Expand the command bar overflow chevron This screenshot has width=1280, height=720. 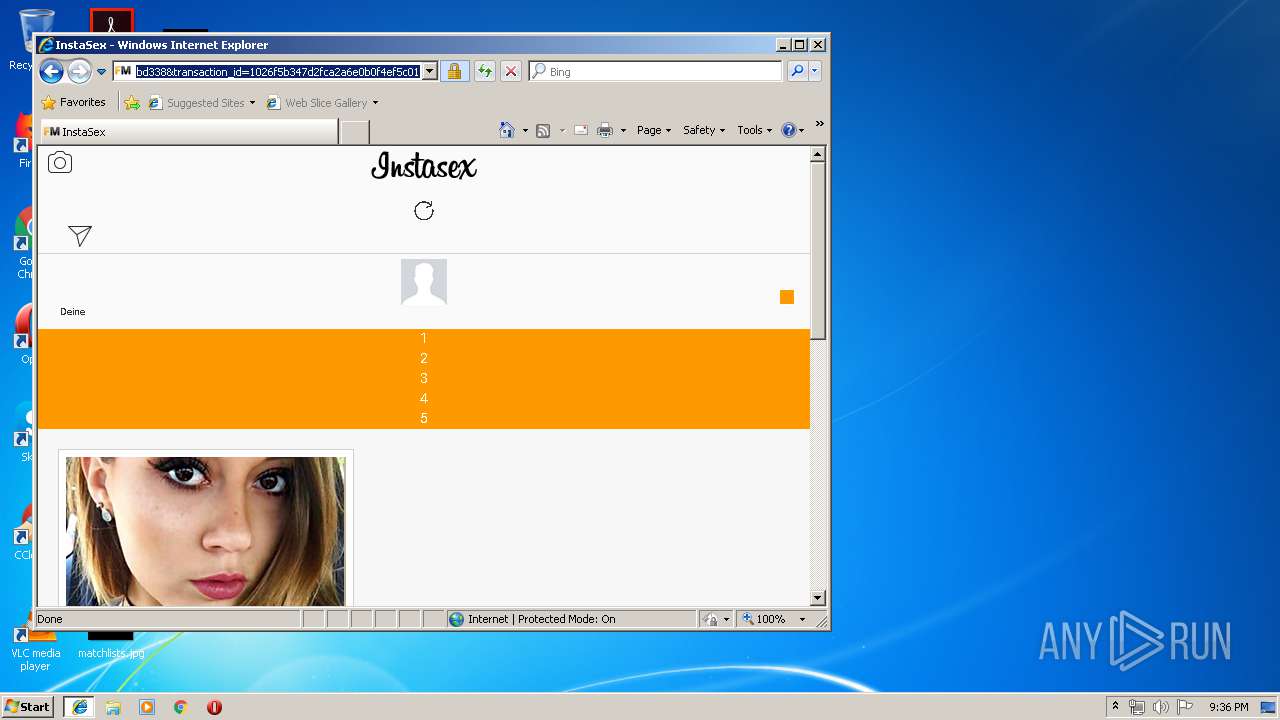820,124
